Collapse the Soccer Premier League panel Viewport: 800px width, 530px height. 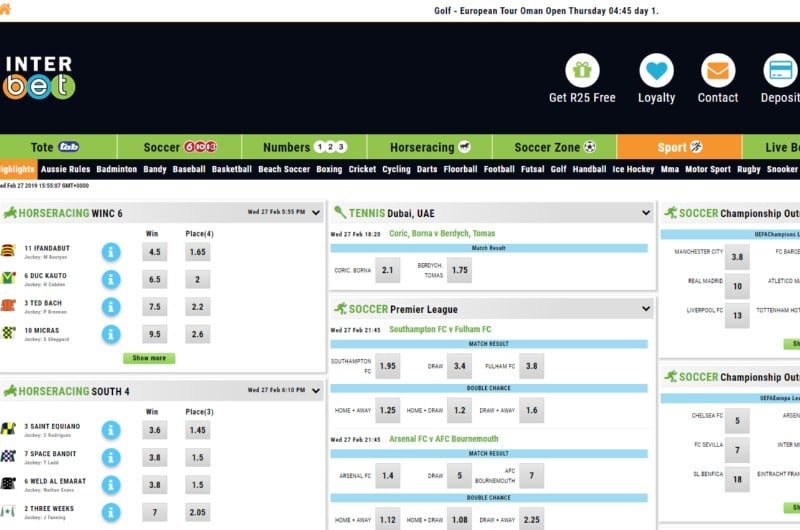pos(645,309)
